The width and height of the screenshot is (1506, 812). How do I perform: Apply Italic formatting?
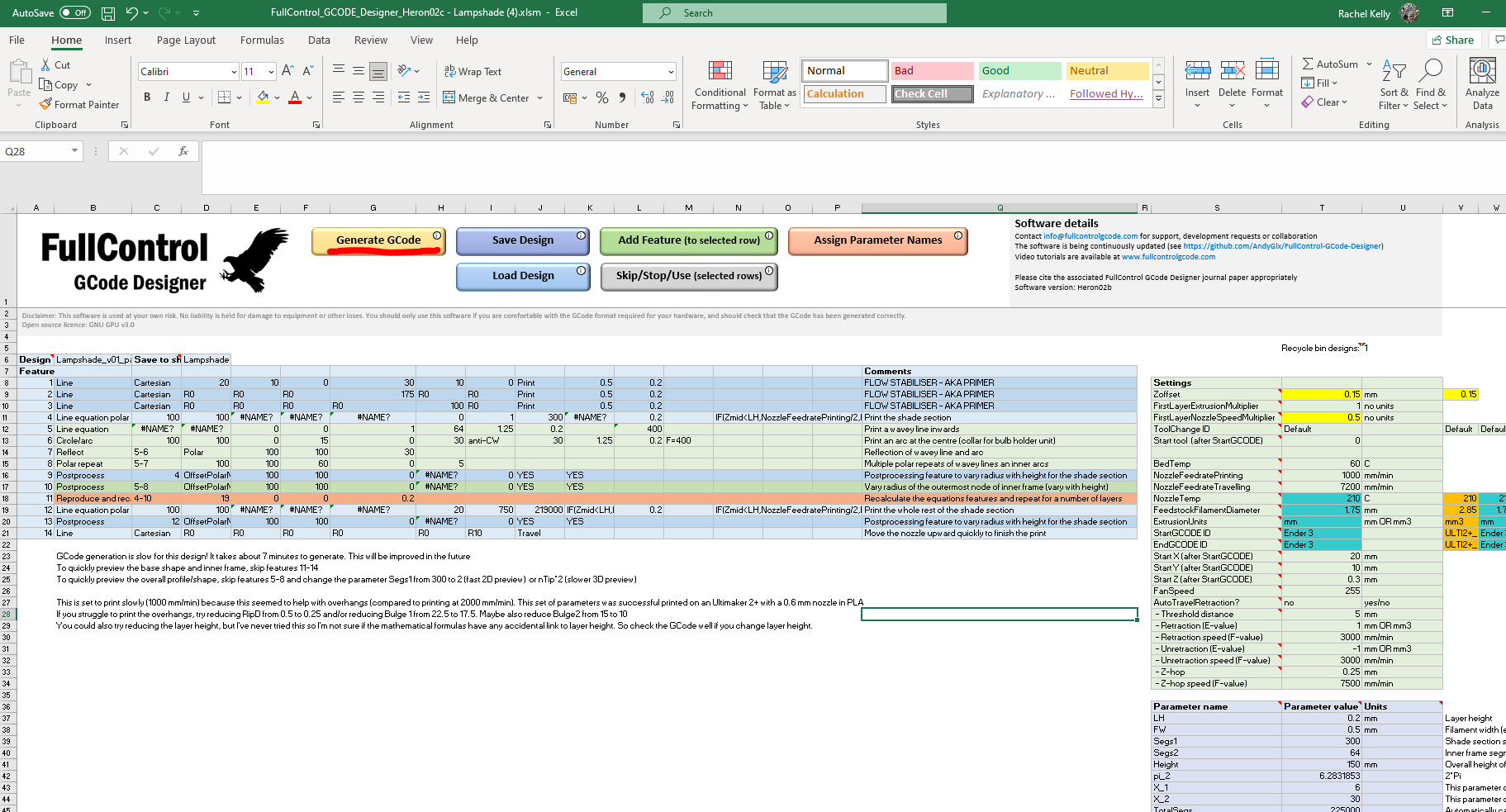[x=167, y=97]
